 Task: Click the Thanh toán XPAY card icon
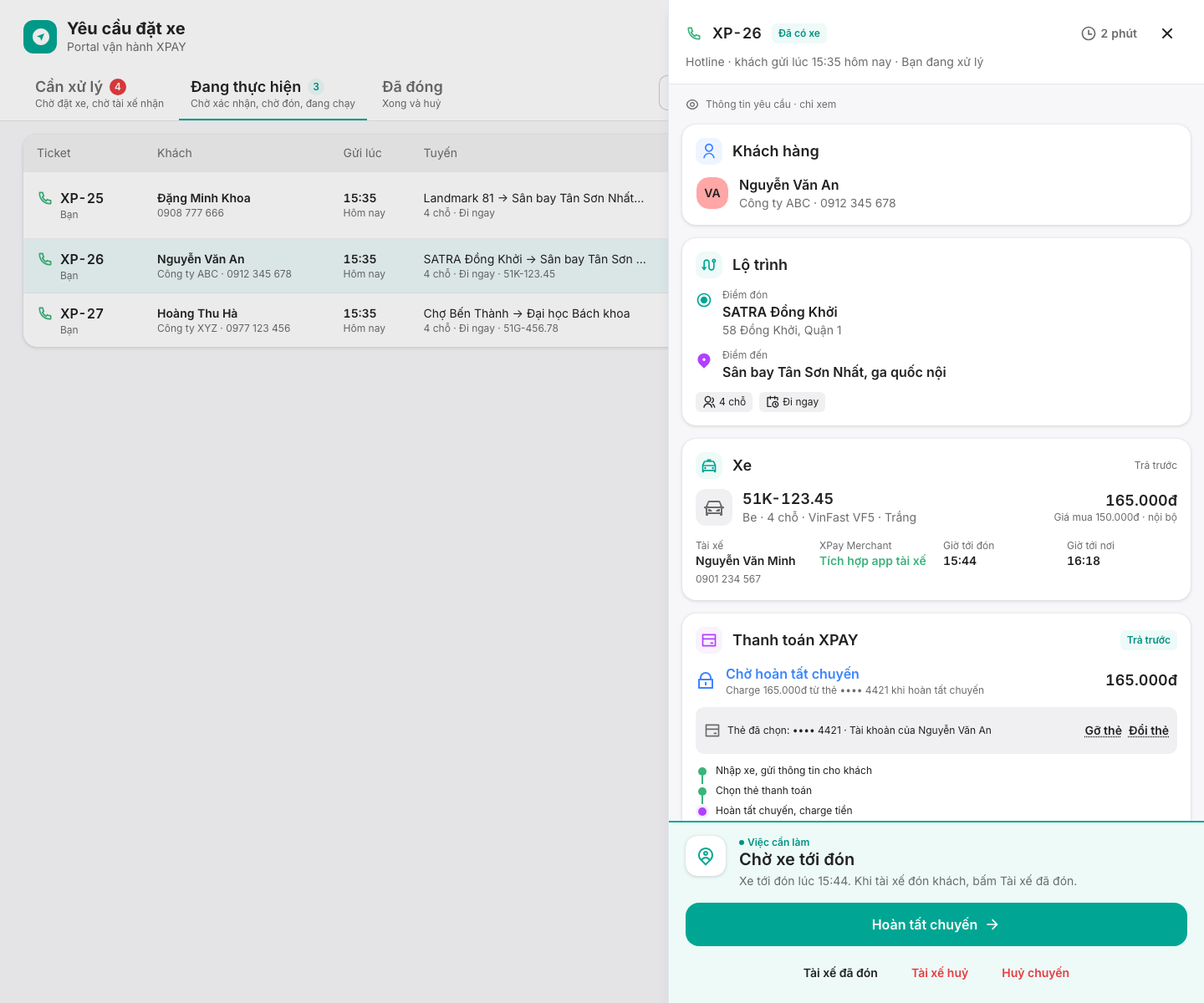tap(709, 640)
